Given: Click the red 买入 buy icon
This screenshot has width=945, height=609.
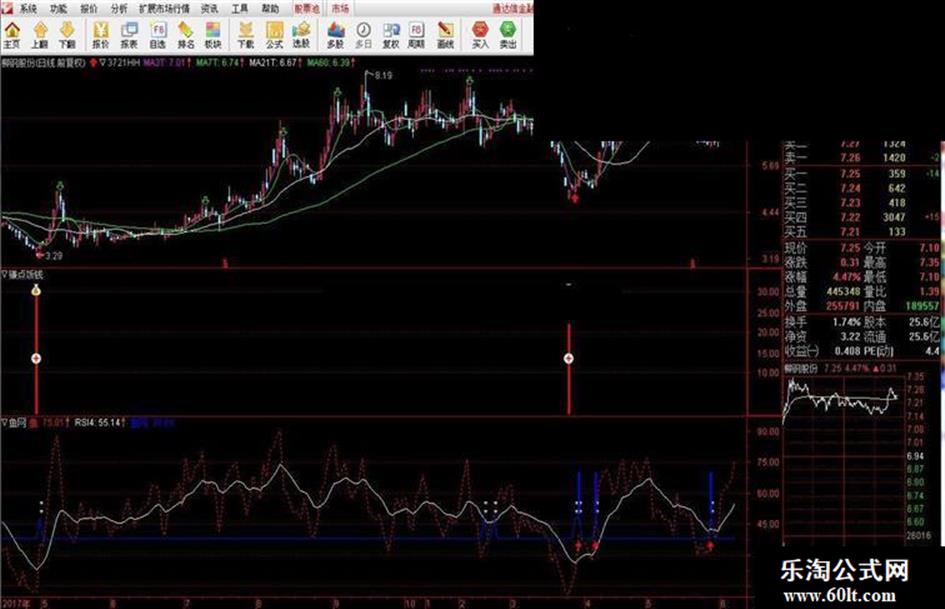Looking at the screenshot, I should pyautogui.click(x=480, y=35).
